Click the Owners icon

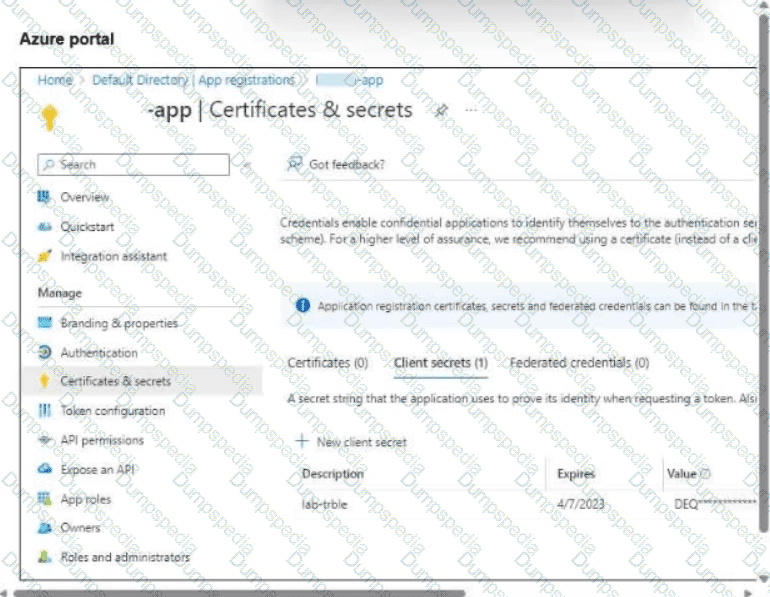pos(44,528)
